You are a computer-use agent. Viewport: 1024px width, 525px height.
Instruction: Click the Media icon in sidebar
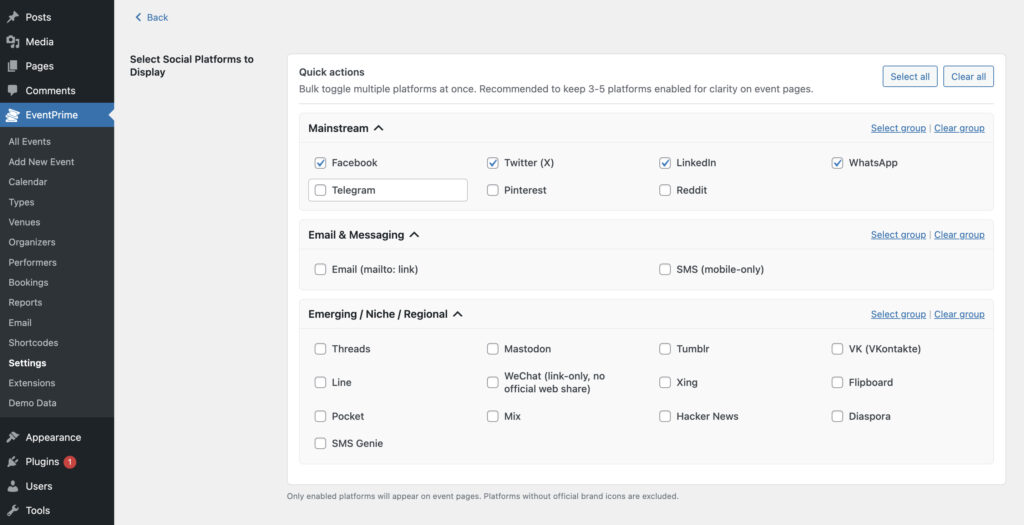pyautogui.click(x=13, y=42)
